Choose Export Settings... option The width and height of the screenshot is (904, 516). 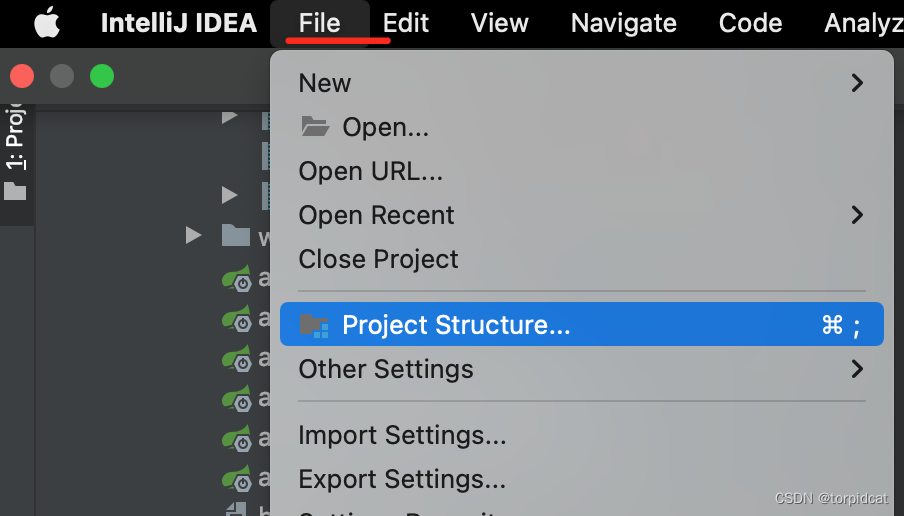pos(402,479)
